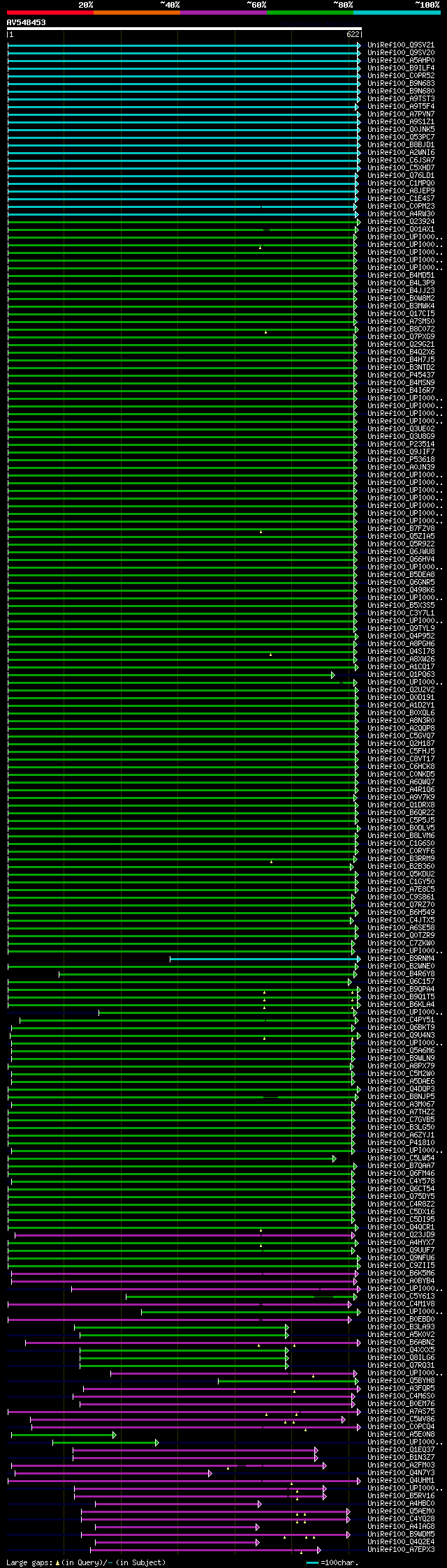Select the UniRef100_A5AHP0 hit label

(401, 61)
